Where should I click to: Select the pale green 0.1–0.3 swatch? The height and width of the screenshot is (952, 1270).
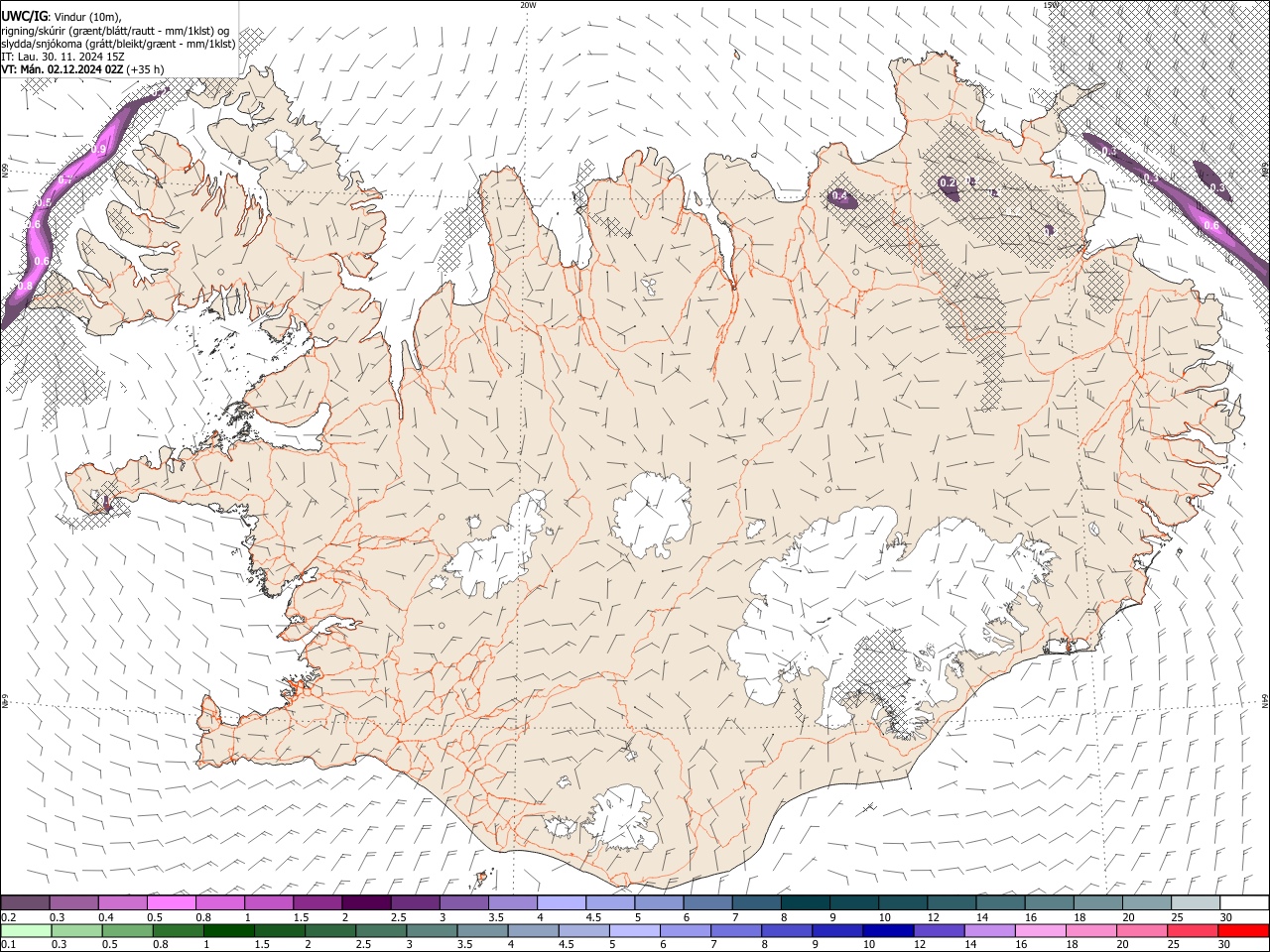[x=26, y=931]
